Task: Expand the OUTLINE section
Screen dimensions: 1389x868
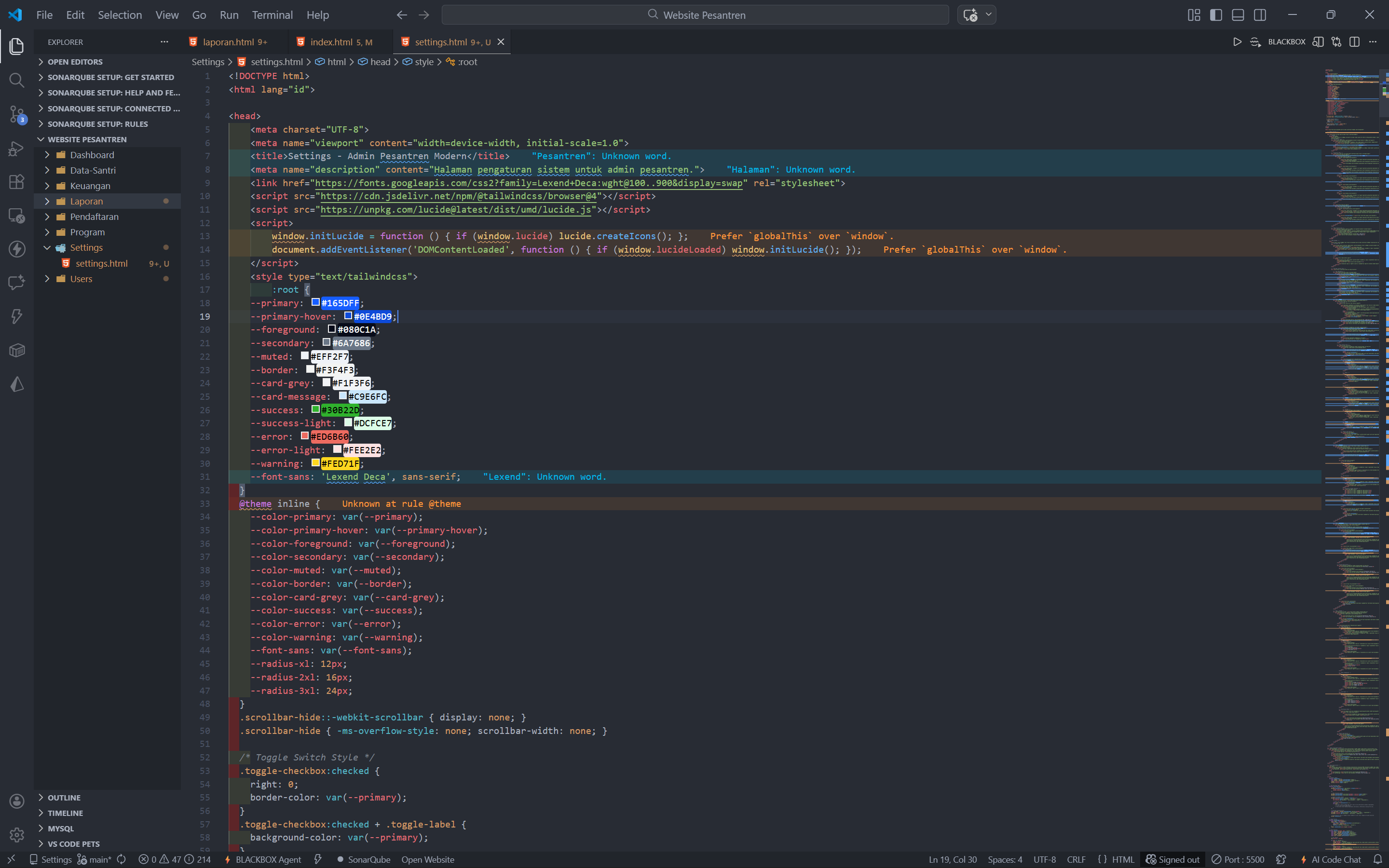Action: (64, 798)
